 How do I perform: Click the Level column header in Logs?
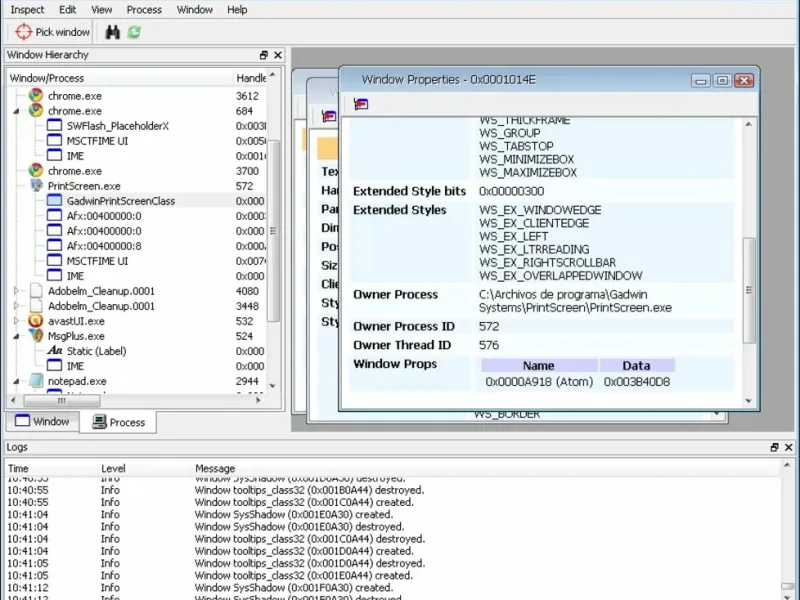pyautogui.click(x=145, y=468)
